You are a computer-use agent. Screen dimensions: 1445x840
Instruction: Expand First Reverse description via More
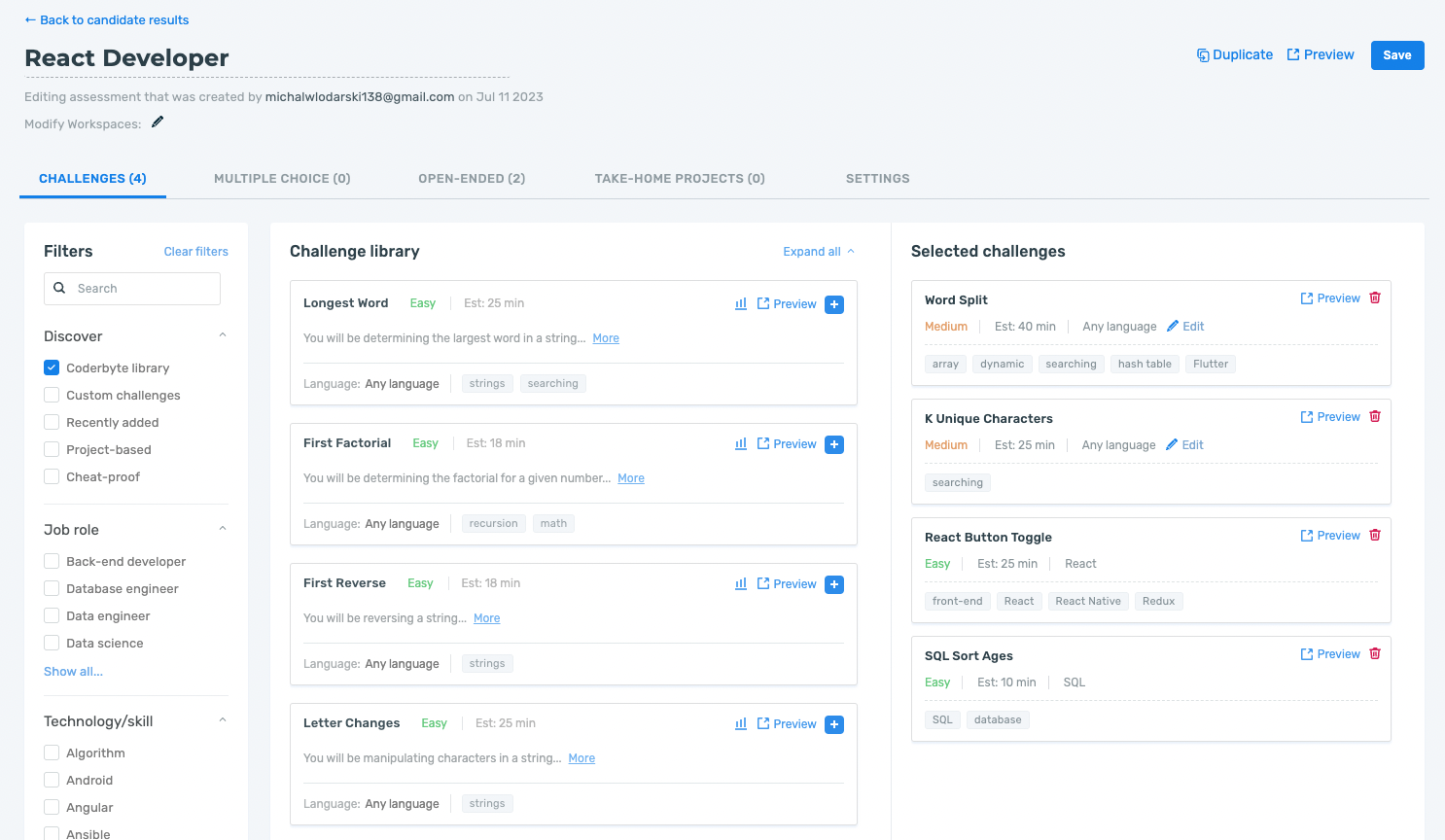[487, 618]
